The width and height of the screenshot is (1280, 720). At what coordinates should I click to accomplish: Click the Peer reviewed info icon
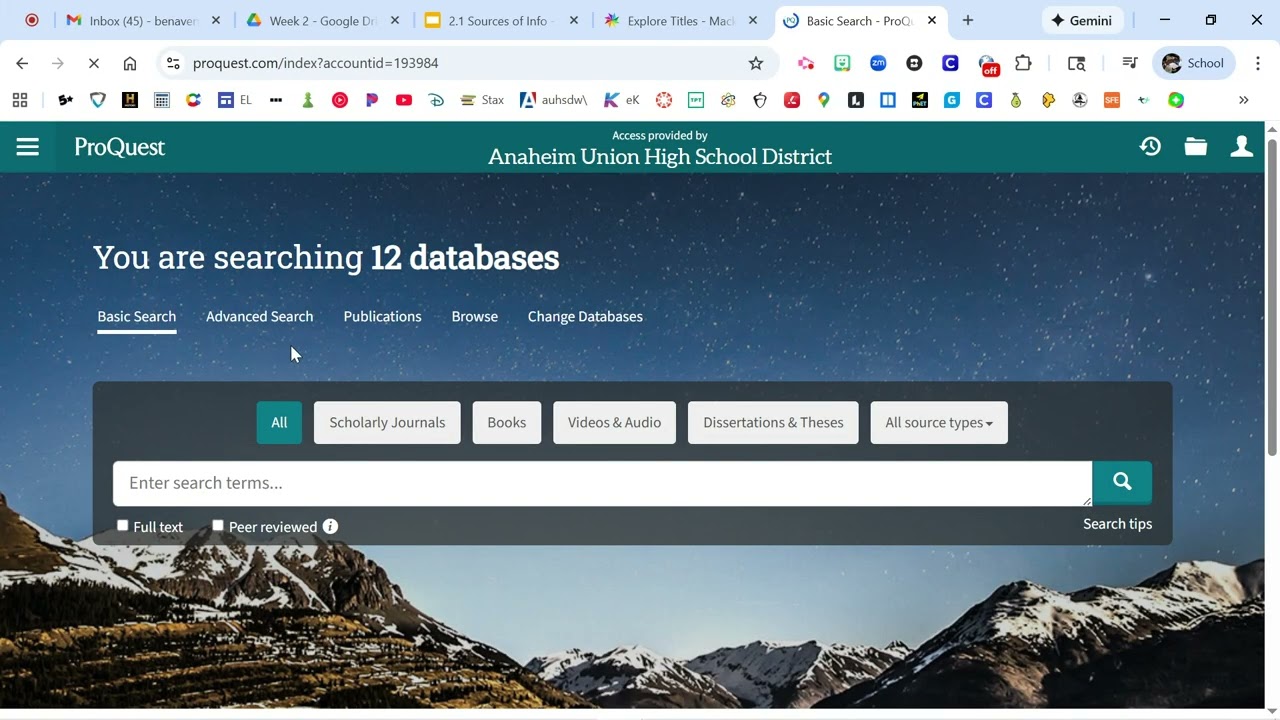[x=331, y=526]
